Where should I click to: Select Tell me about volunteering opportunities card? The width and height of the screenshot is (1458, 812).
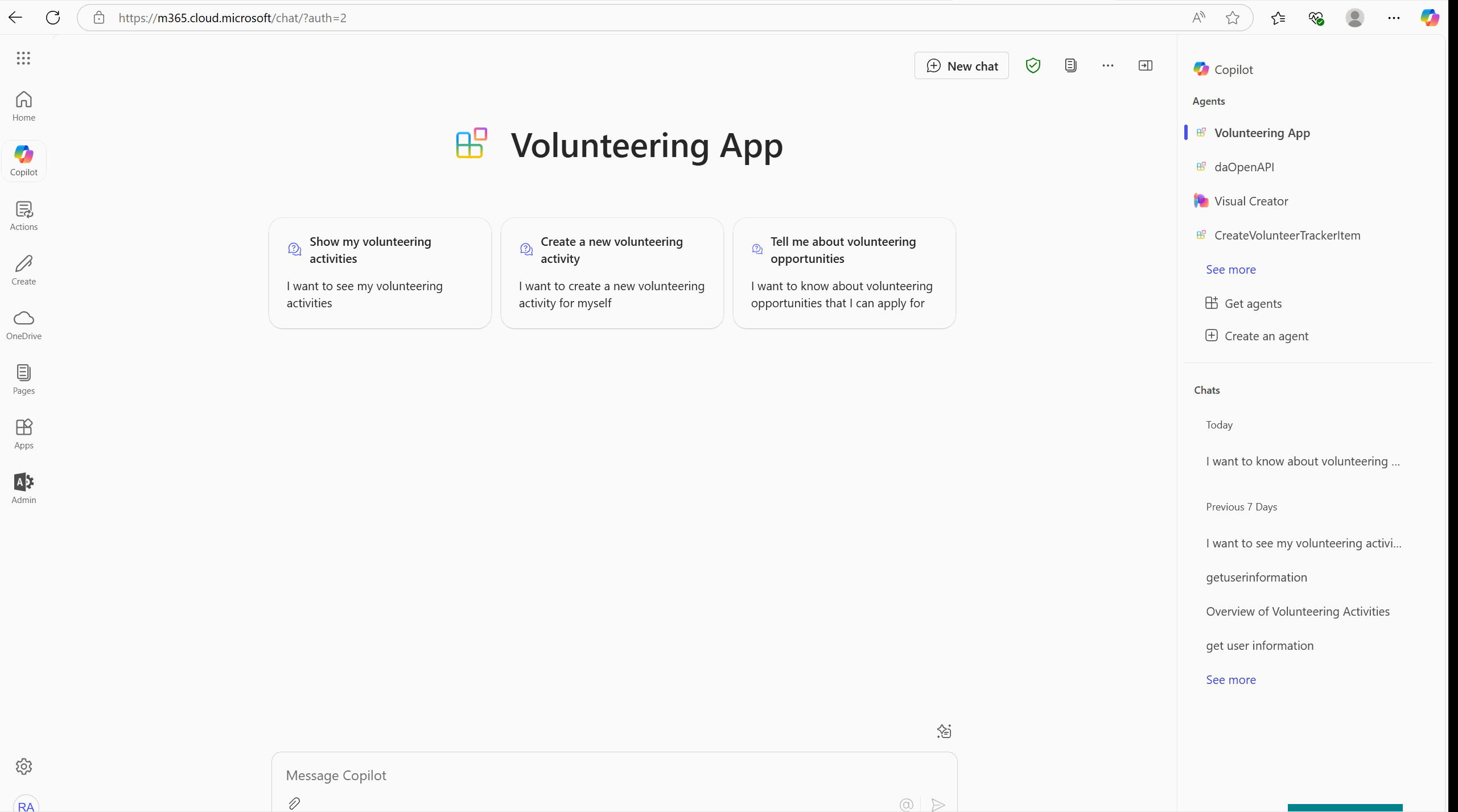coord(845,273)
